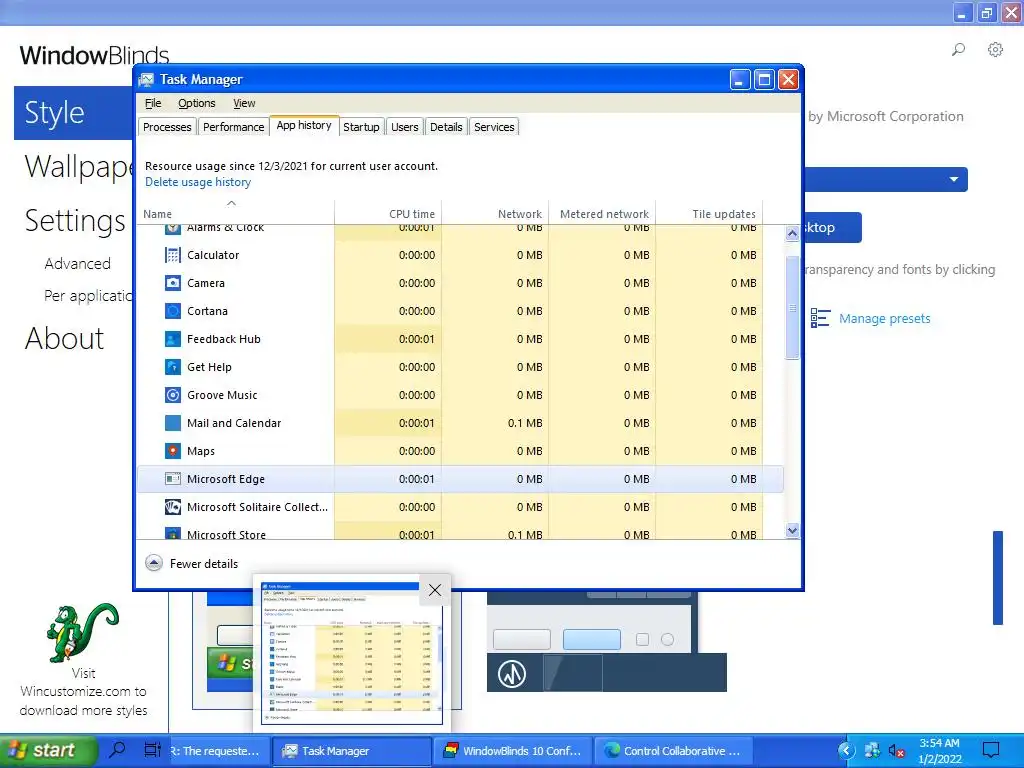Screen dimensions: 1024x768
Task: Click WindowBlinds 10 Conf taskbar button
Action: coord(513,751)
